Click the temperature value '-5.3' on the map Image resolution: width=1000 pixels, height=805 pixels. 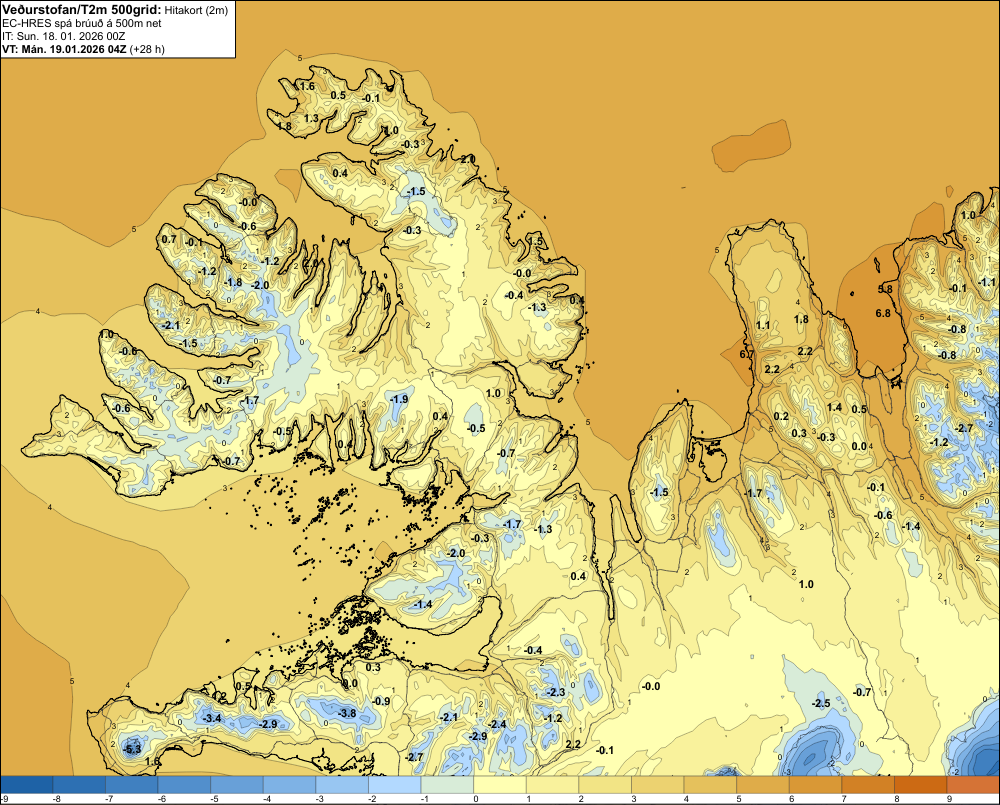point(133,749)
